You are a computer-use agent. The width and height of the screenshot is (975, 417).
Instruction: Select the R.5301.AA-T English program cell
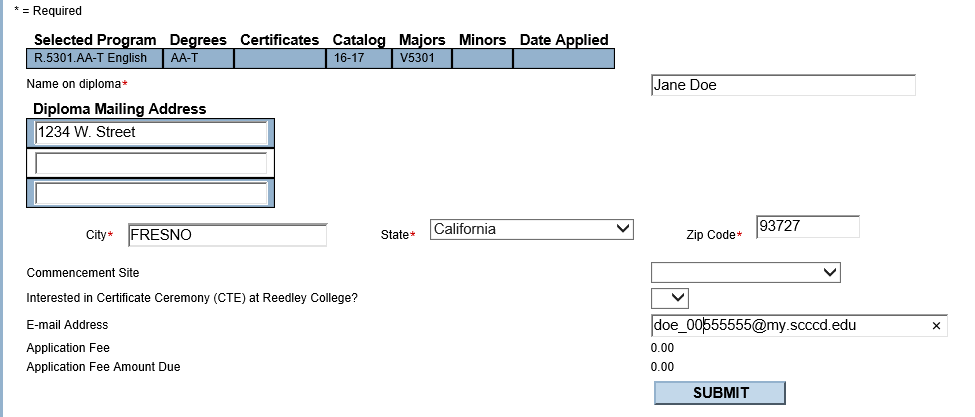pyautogui.click(x=95, y=58)
